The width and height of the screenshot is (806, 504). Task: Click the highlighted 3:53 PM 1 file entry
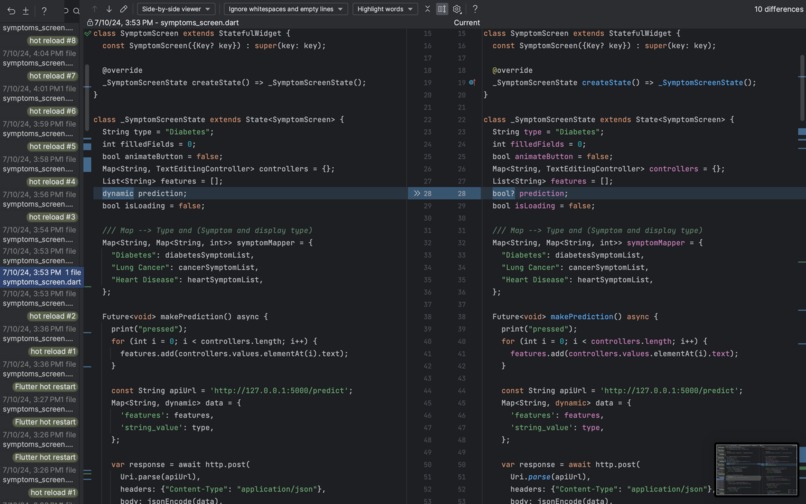coord(41,277)
